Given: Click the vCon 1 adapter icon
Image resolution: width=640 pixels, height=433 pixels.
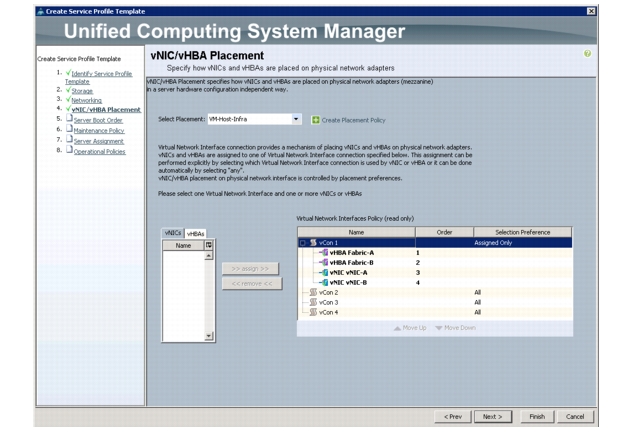Looking at the screenshot, I should 313,242.
